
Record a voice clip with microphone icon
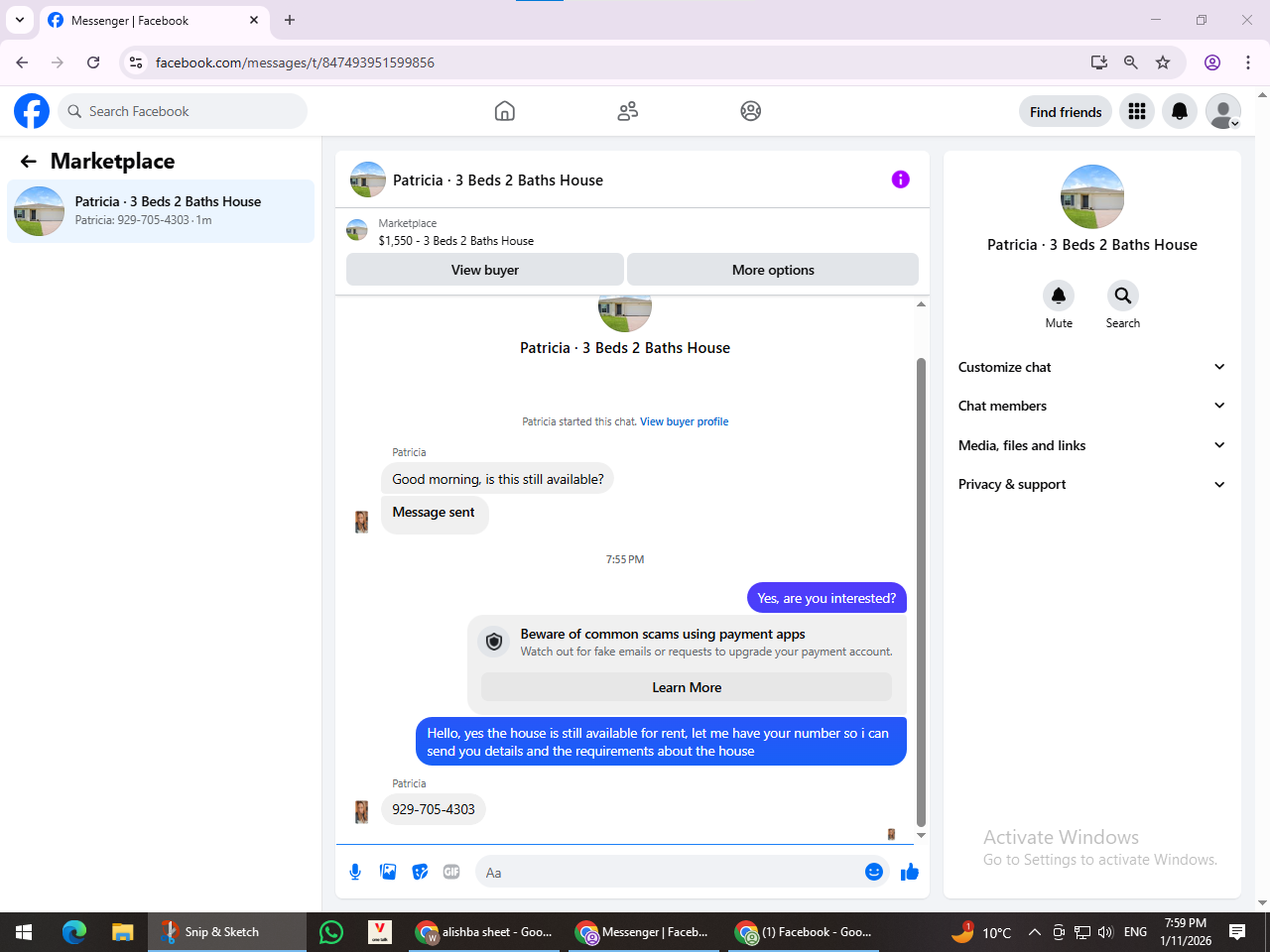tap(355, 872)
